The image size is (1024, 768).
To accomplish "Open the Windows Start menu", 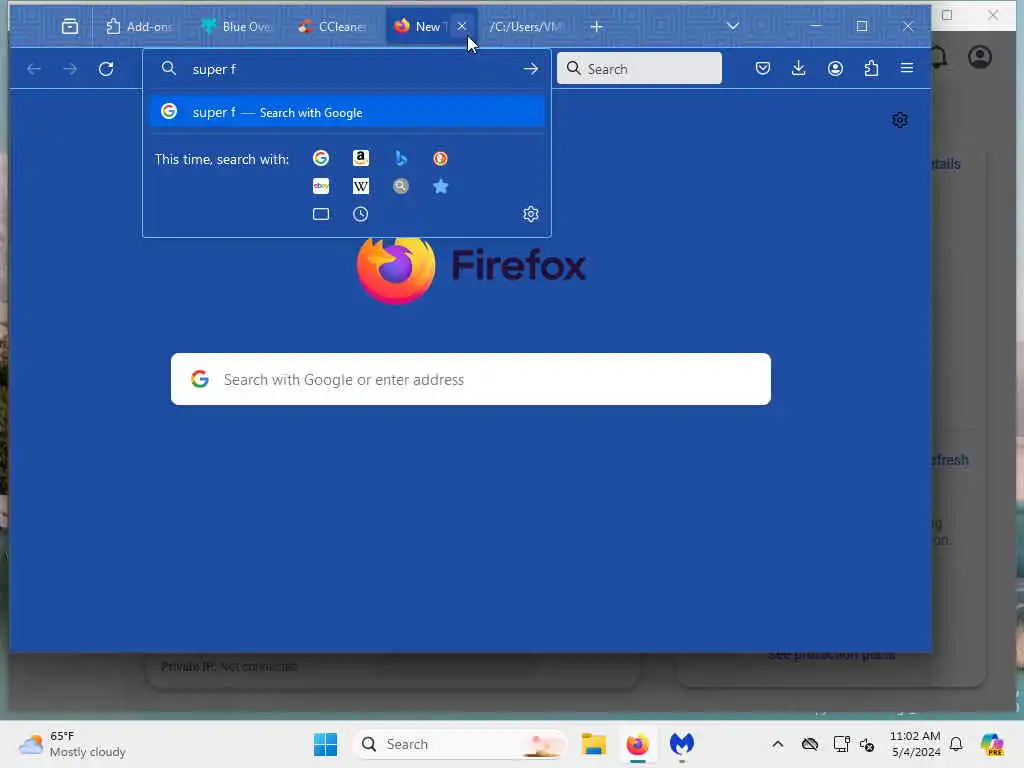I will pos(325,744).
